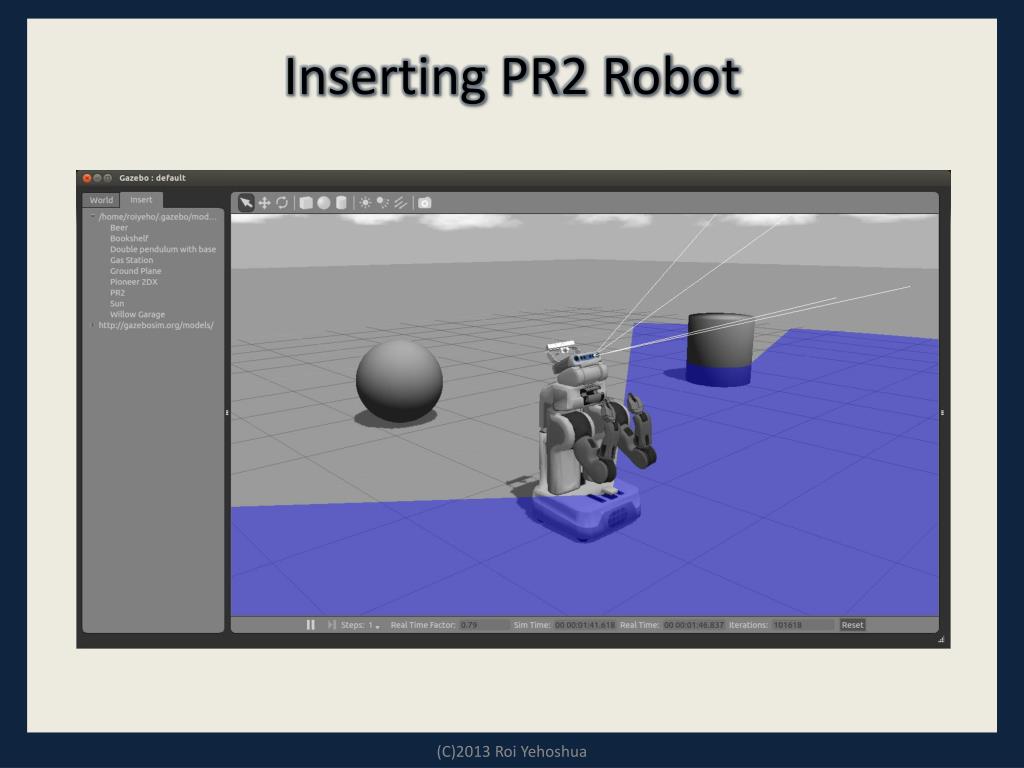Pause the simulation
This screenshot has height=768, width=1024.
[x=310, y=625]
